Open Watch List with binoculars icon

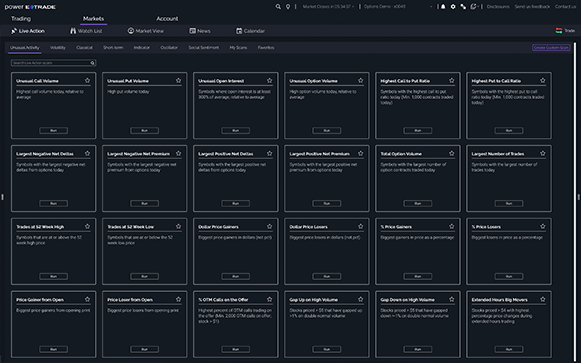(86, 31)
